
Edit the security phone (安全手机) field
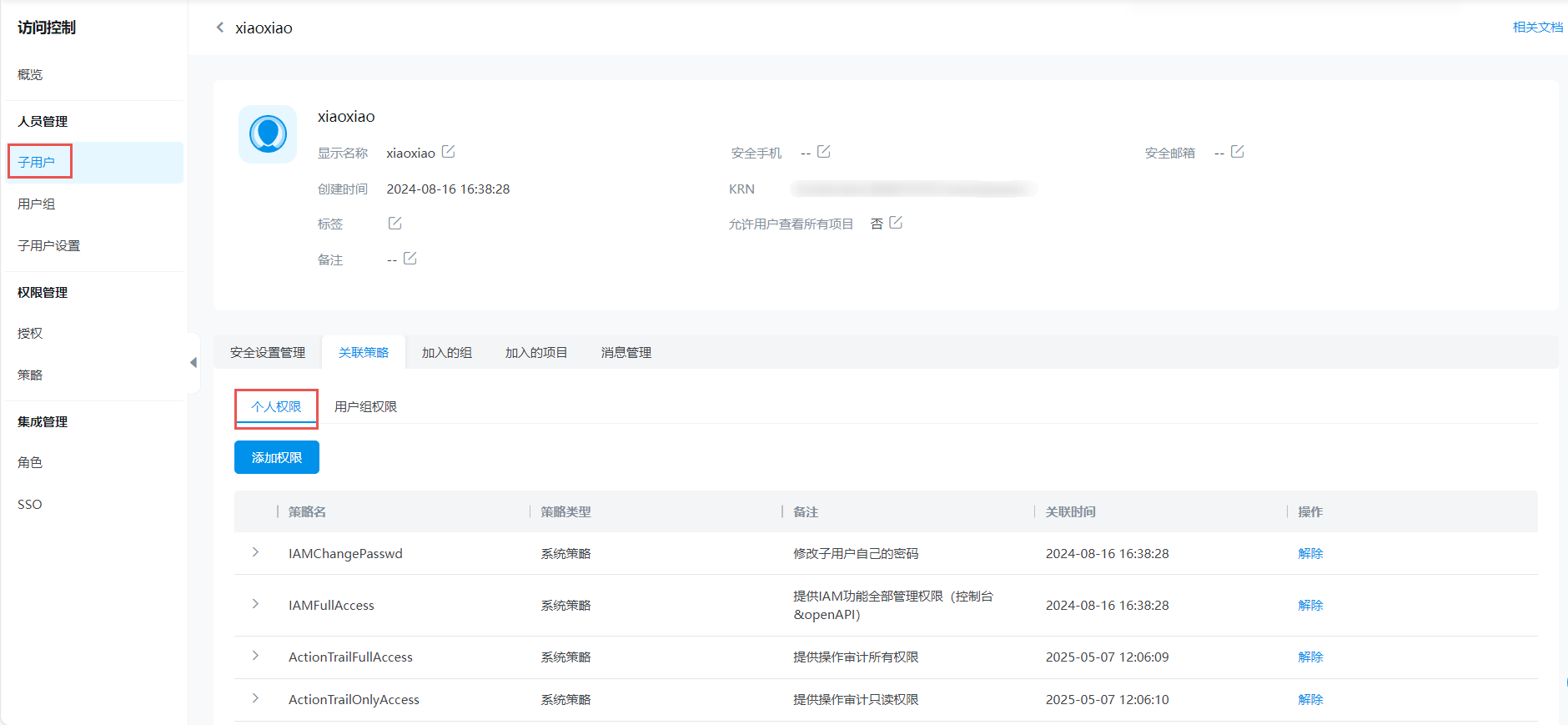pyautogui.click(x=823, y=152)
